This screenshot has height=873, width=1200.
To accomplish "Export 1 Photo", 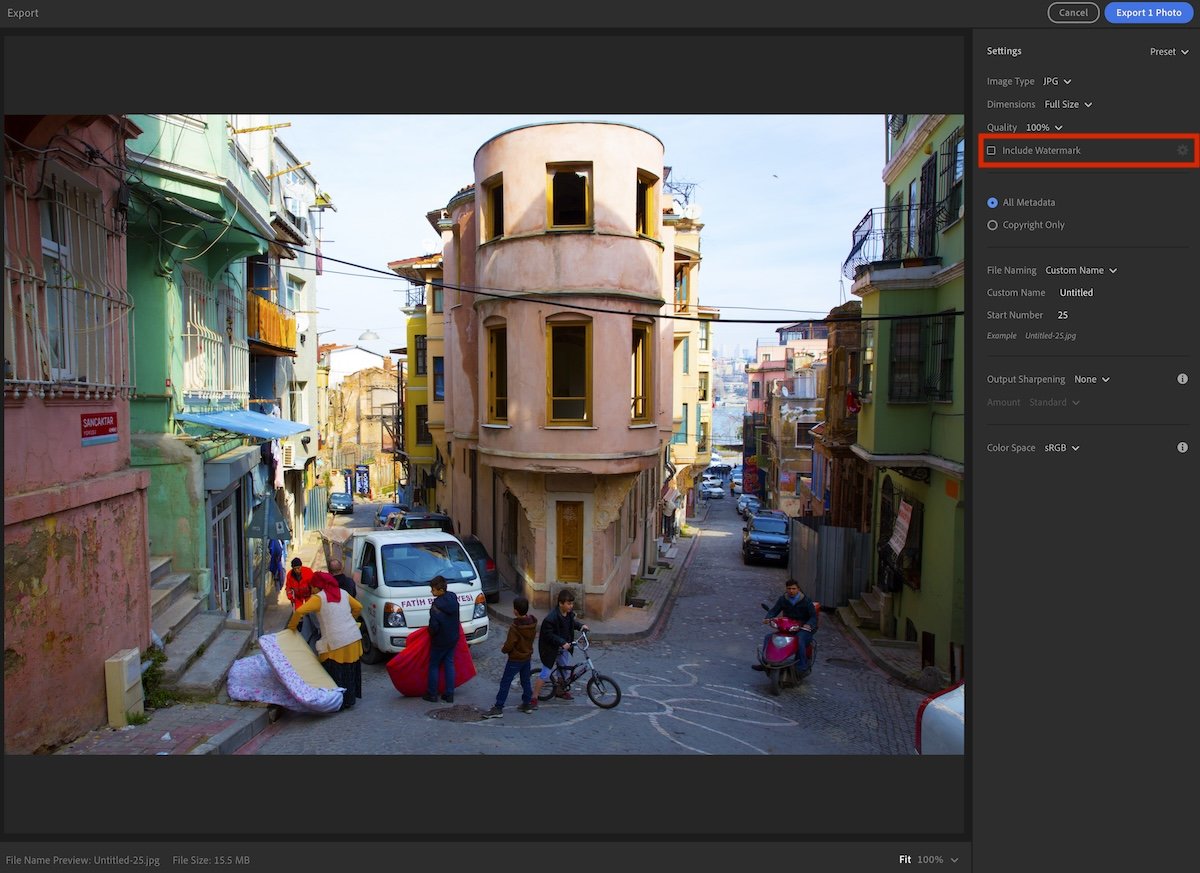I will pyautogui.click(x=1149, y=13).
